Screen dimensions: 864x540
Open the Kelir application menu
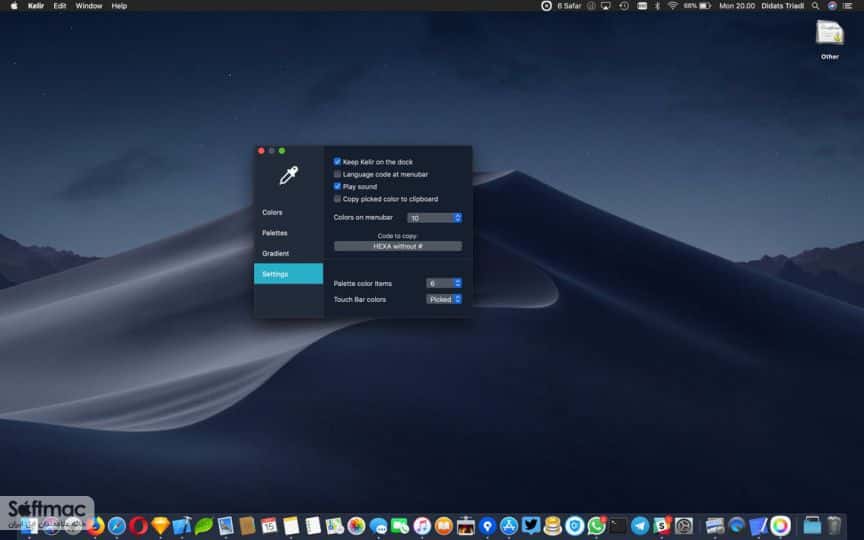pyautogui.click(x=36, y=6)
